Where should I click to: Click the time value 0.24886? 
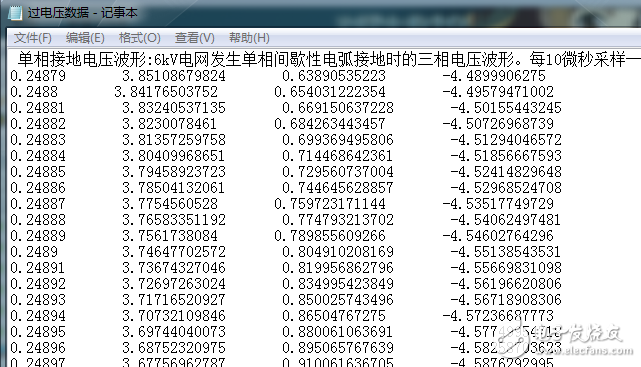[38, 188]
